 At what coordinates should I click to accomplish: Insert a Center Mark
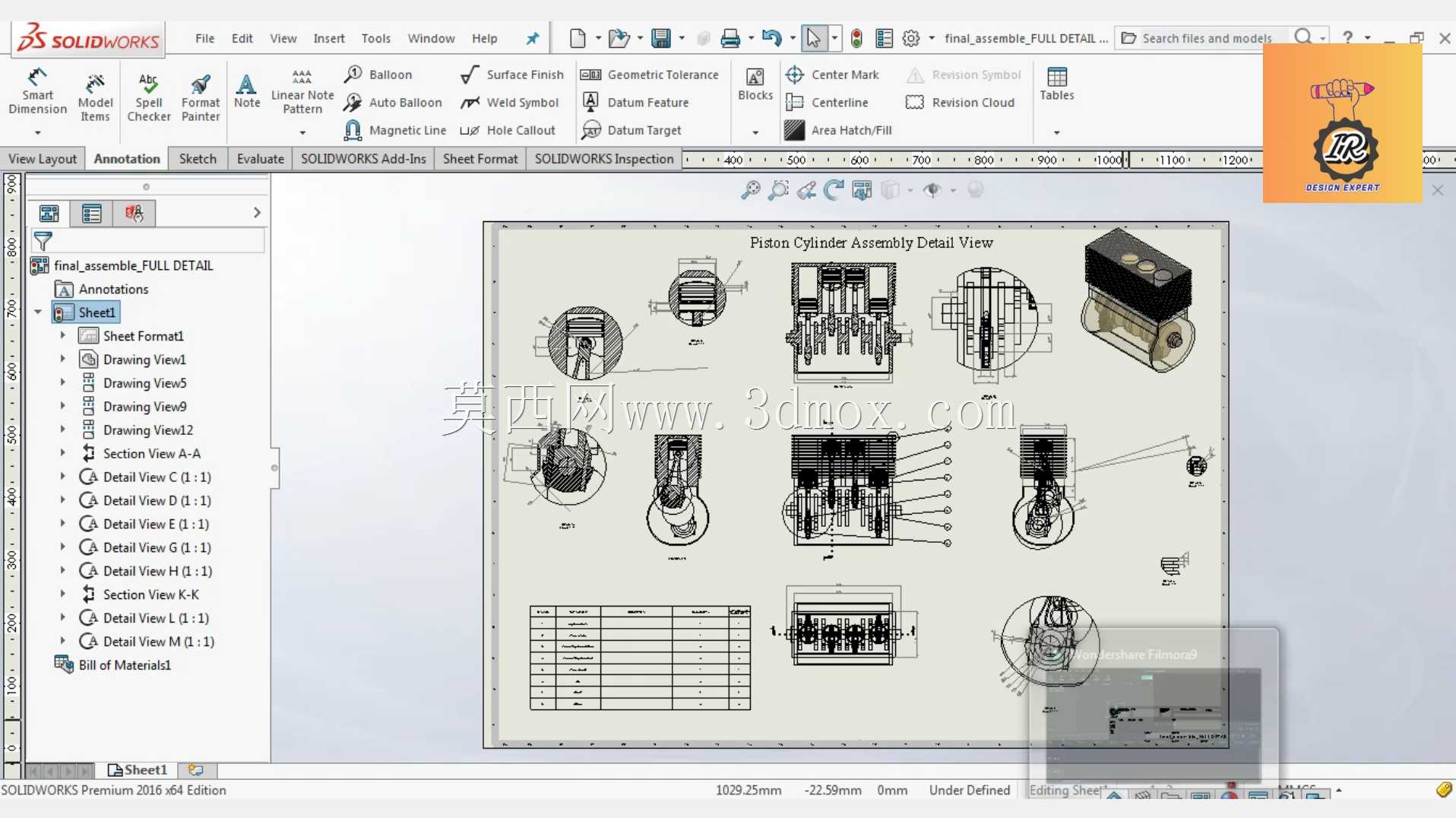coord(832,75)
